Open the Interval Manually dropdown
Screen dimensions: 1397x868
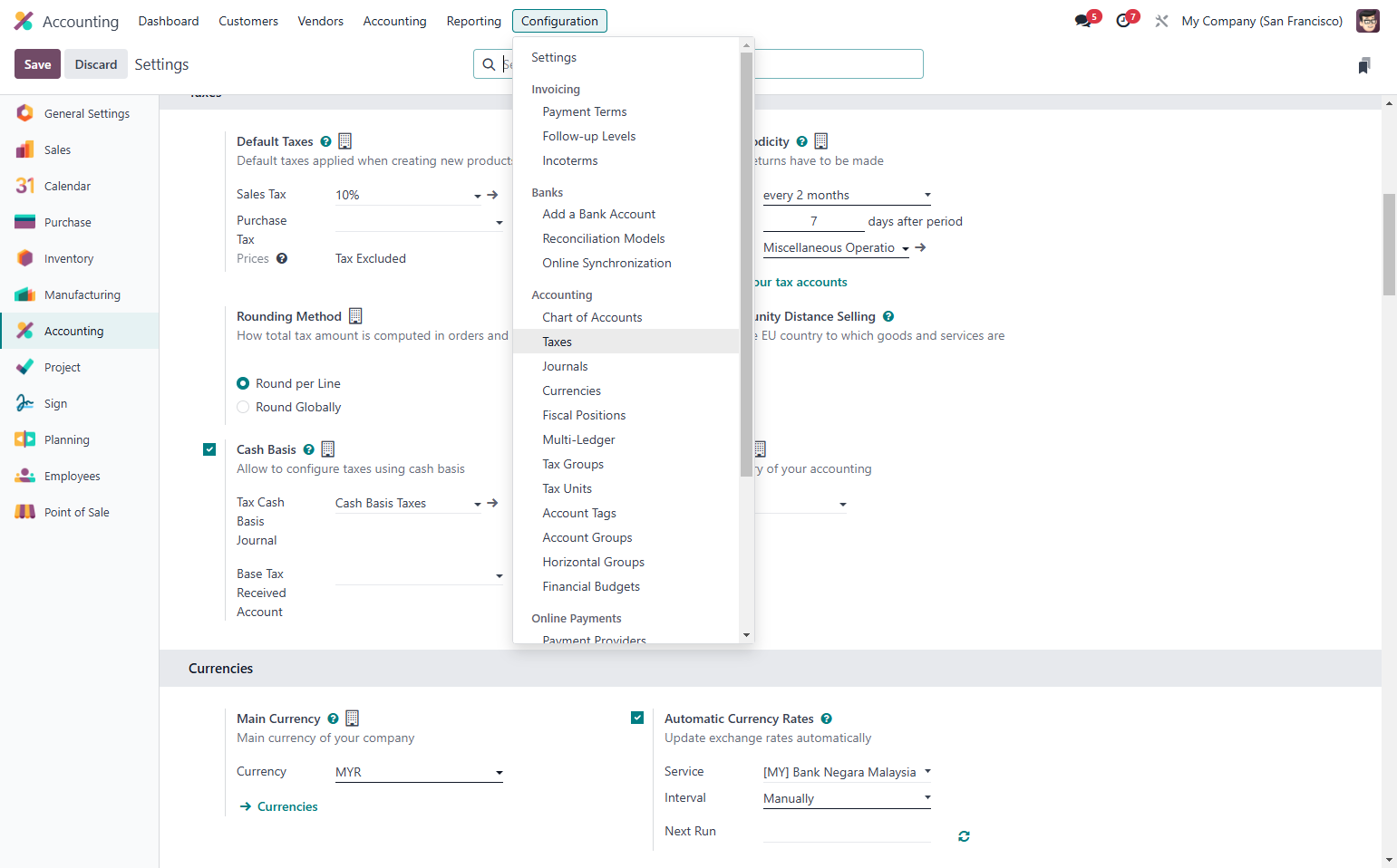coord(847,798)
